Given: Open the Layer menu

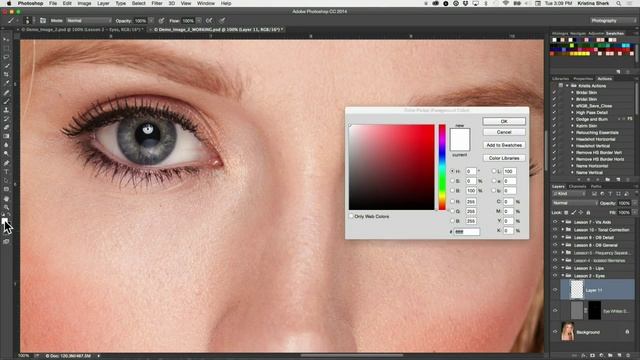Looking at the screenshot, I should pos(103,3).
